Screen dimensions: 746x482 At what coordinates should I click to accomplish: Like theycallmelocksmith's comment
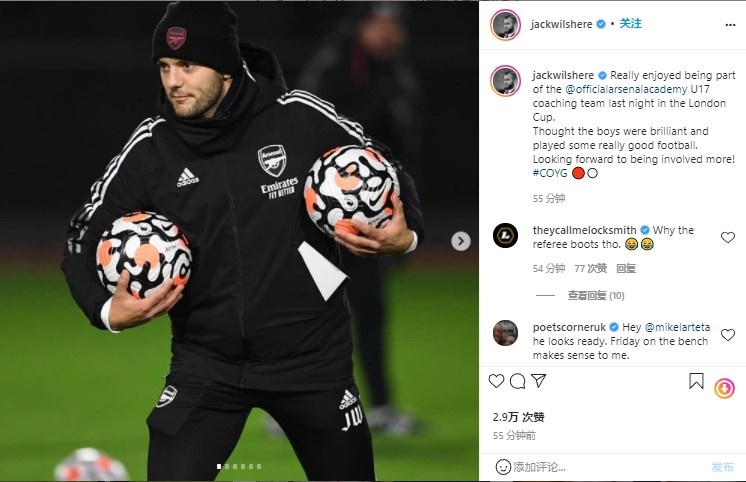pos(727,238)
